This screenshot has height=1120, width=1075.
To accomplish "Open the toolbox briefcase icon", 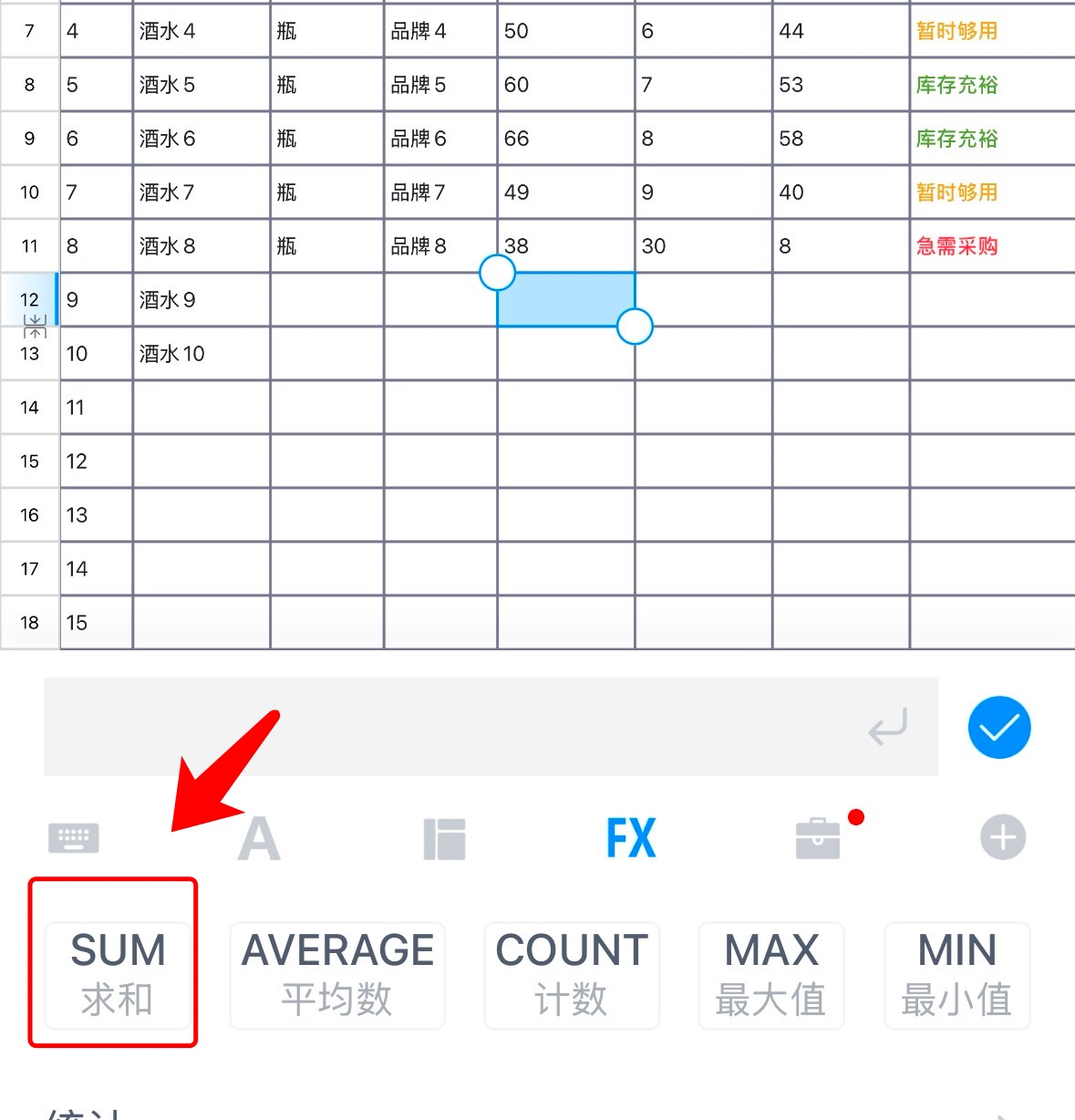I will click(x=818, y=838).
